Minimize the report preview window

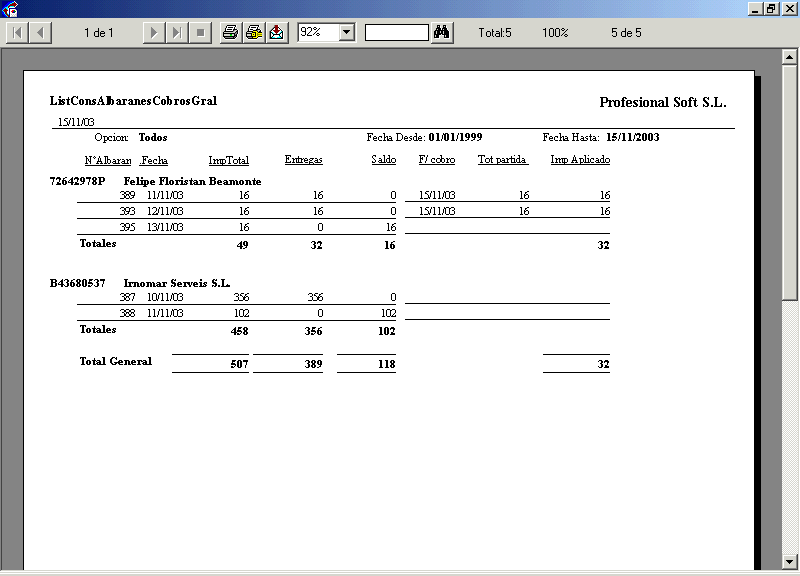click(753, 9)
